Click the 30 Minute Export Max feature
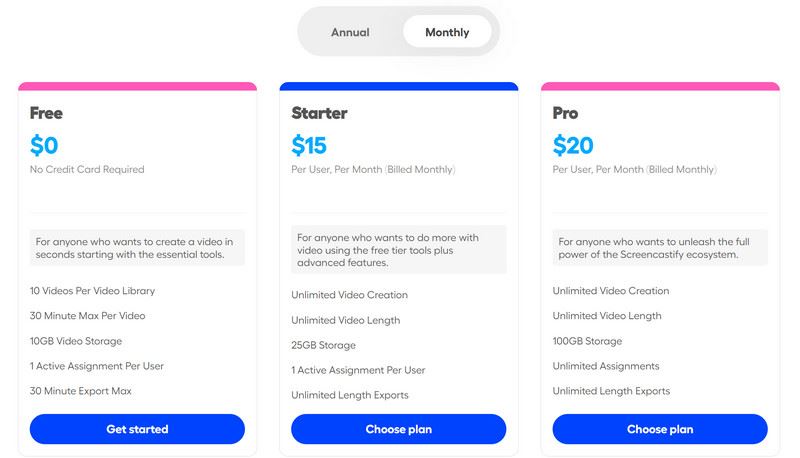800x458 pixels. [81, 391]
